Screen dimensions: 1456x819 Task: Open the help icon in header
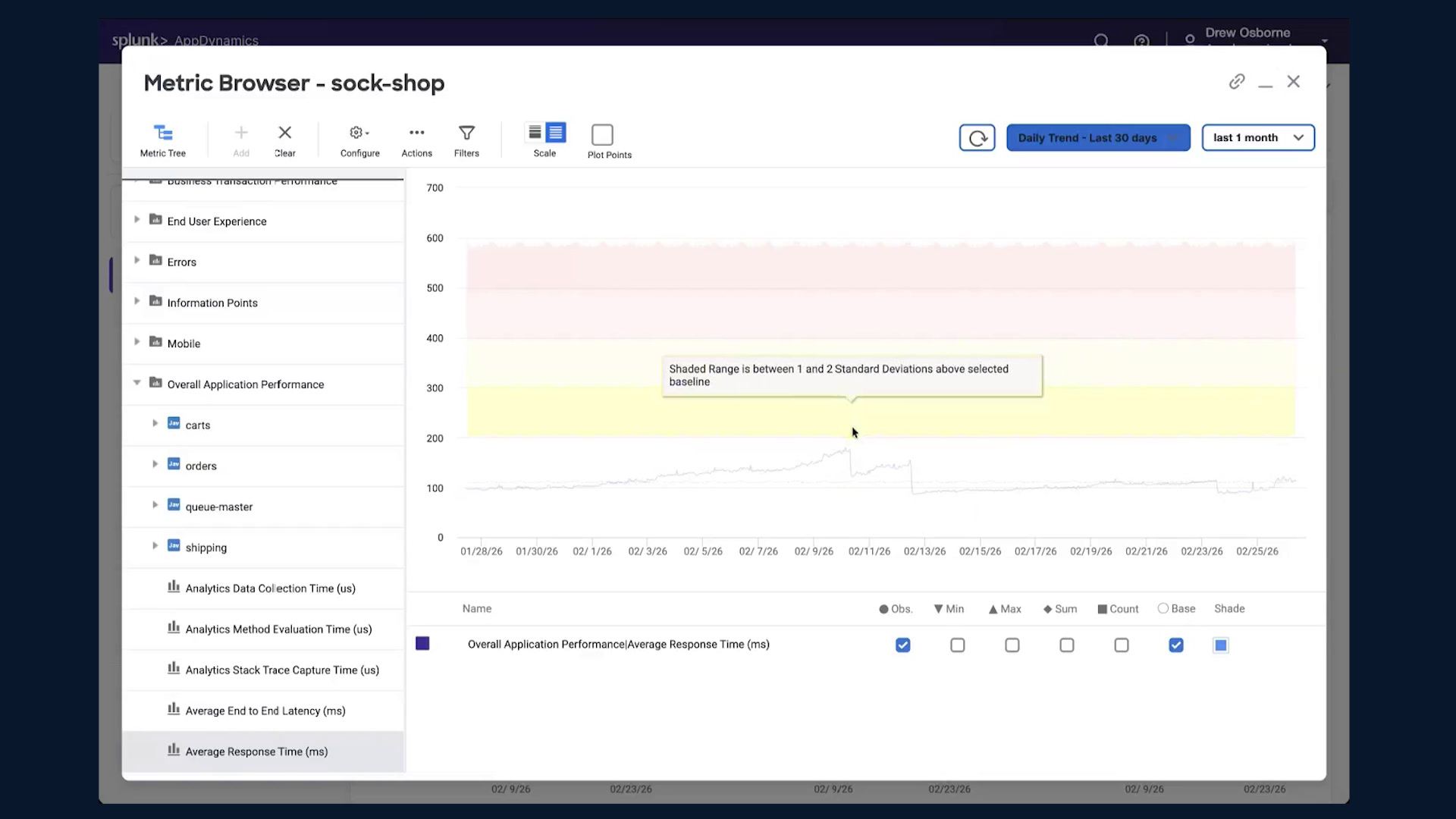tap(1141, 41)
